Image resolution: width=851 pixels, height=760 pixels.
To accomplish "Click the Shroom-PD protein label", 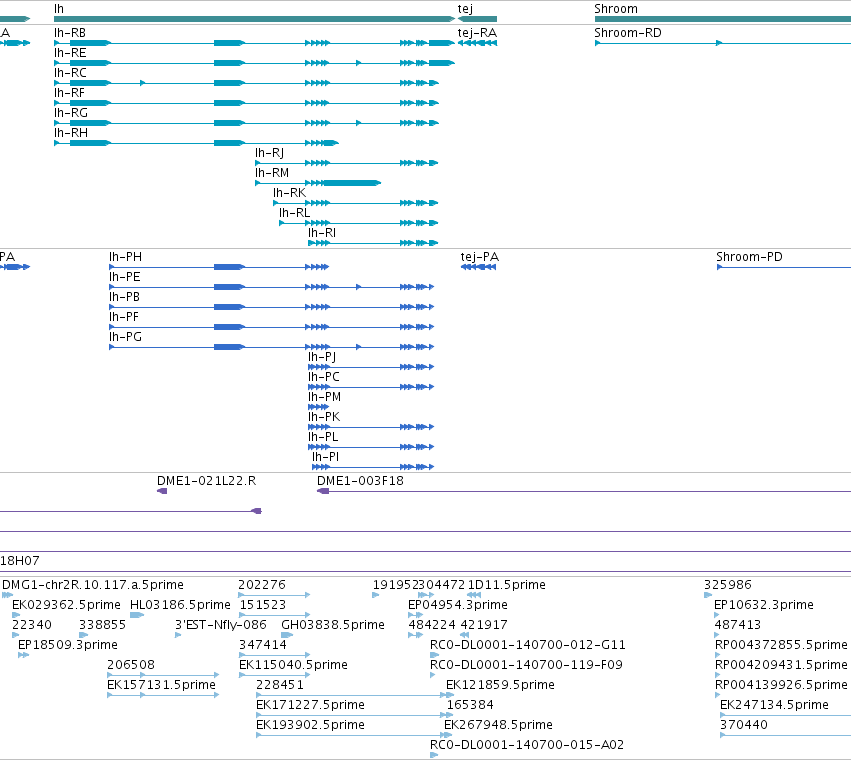I will [x=749, y=257].
